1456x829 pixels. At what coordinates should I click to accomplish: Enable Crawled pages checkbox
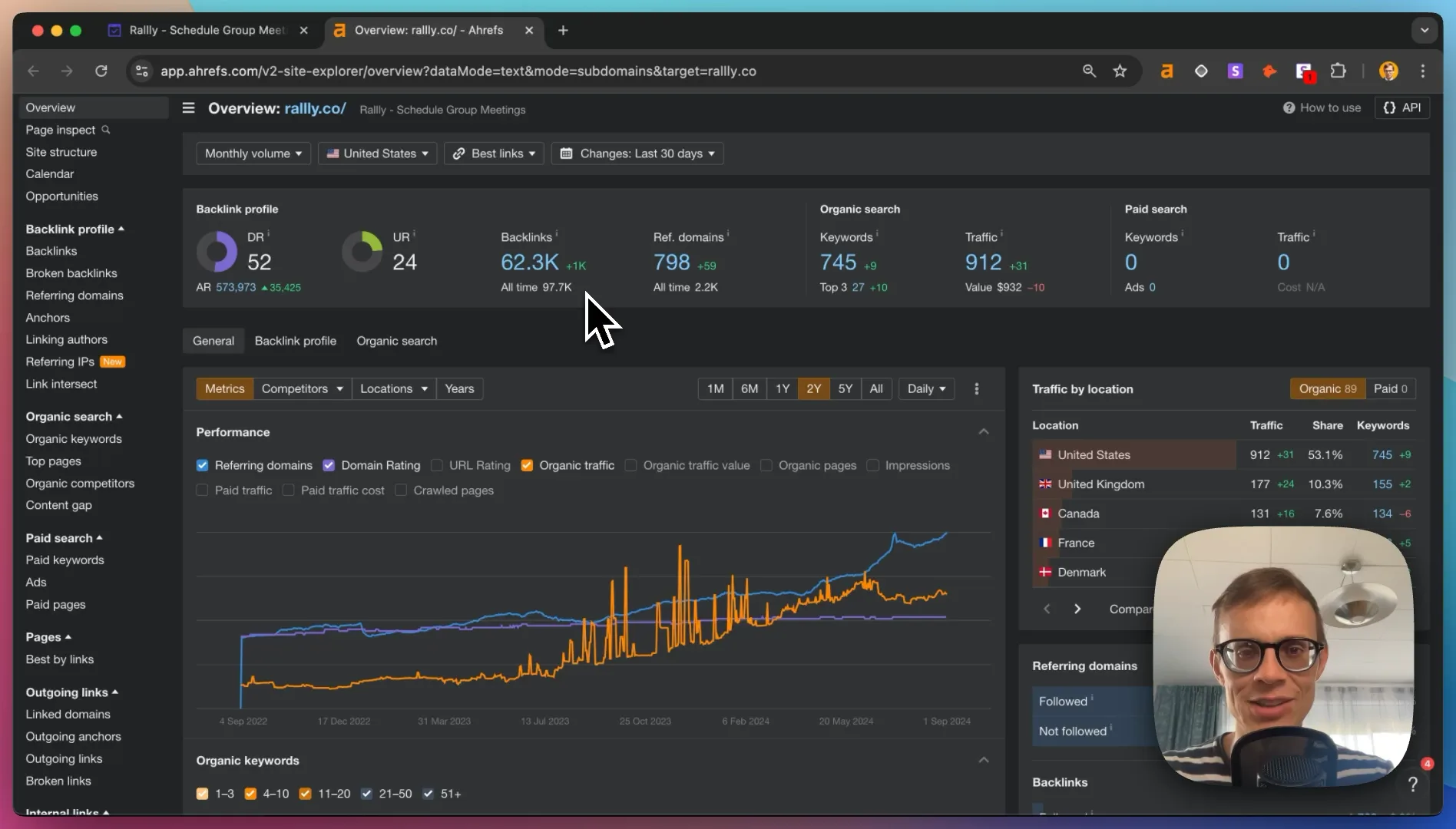401,490
